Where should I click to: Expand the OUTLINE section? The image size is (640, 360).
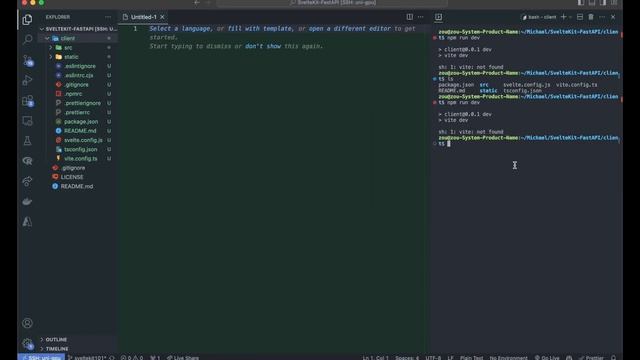(42, 340)
